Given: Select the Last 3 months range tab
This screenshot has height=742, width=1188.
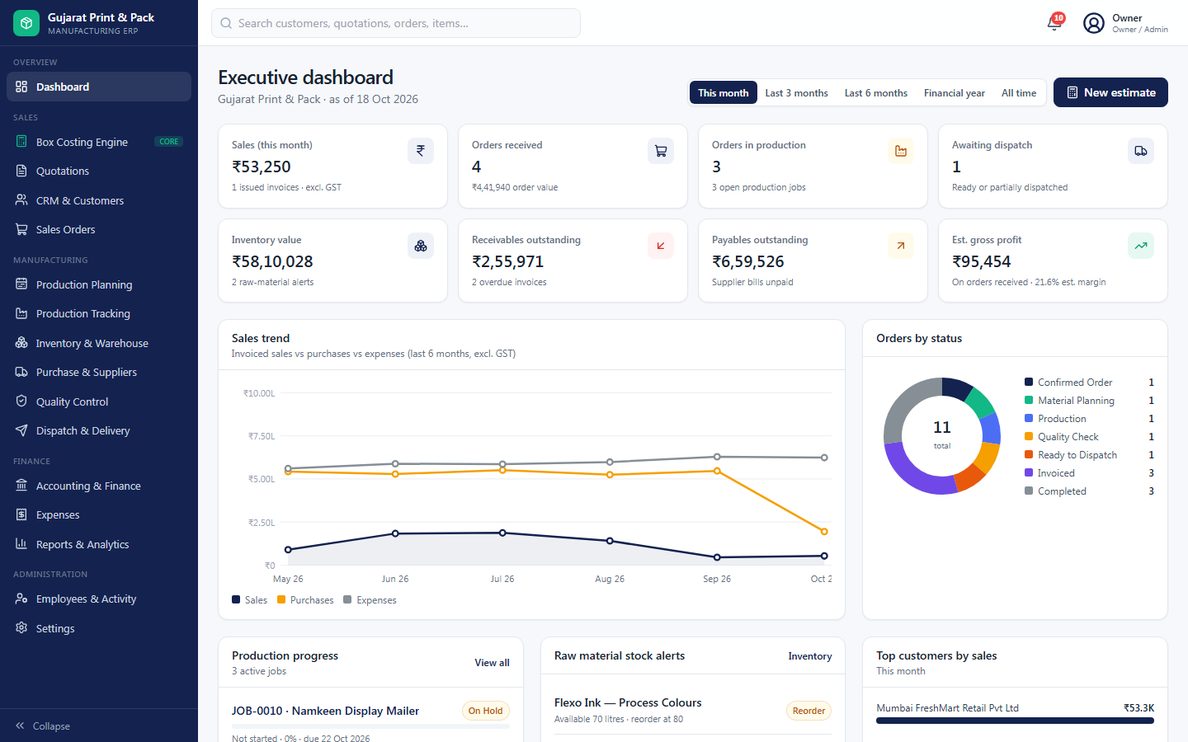Looking at the screenshot, I should 796,92.
